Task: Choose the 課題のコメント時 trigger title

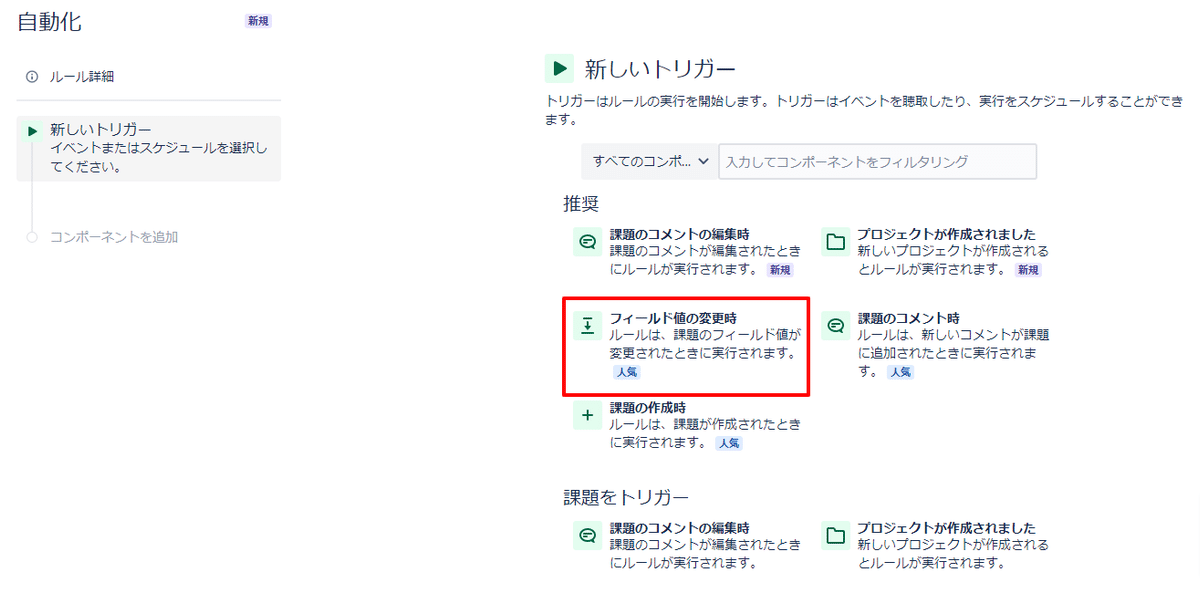Action: pos(908,318)
